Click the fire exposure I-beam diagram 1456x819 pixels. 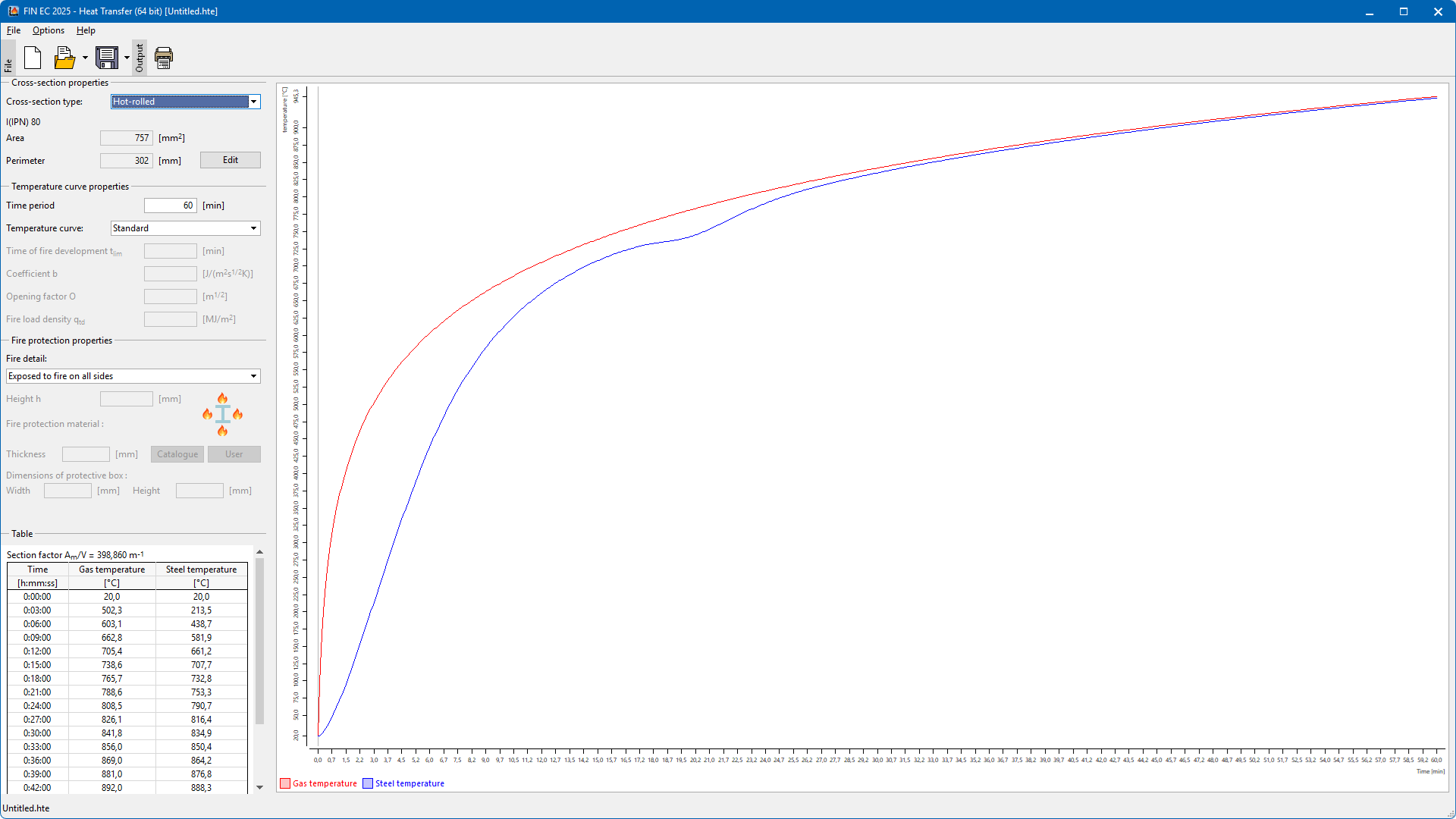(x=222, y=414)
